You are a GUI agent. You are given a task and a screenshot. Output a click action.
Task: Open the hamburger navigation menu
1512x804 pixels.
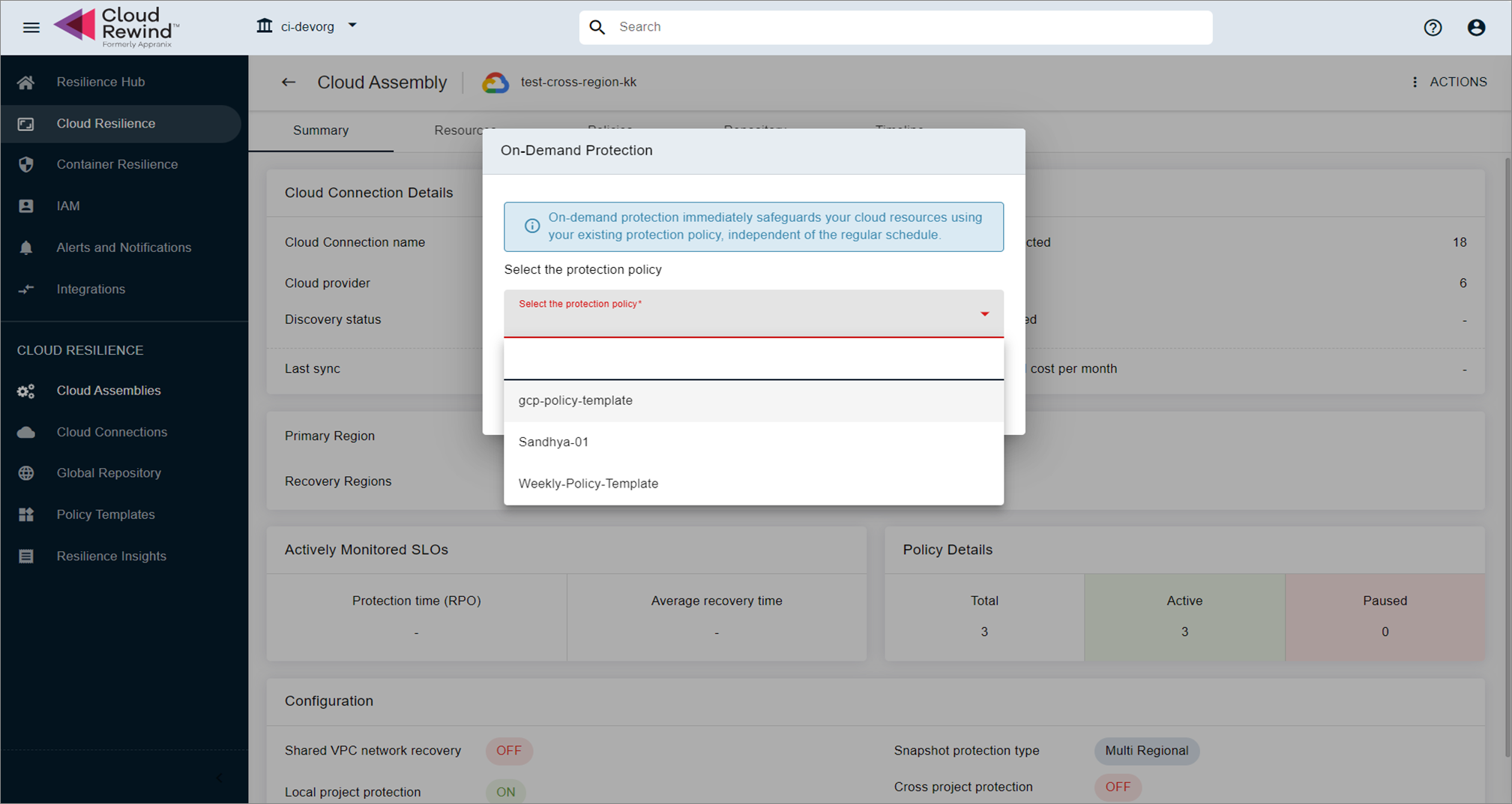pos(31,28)
